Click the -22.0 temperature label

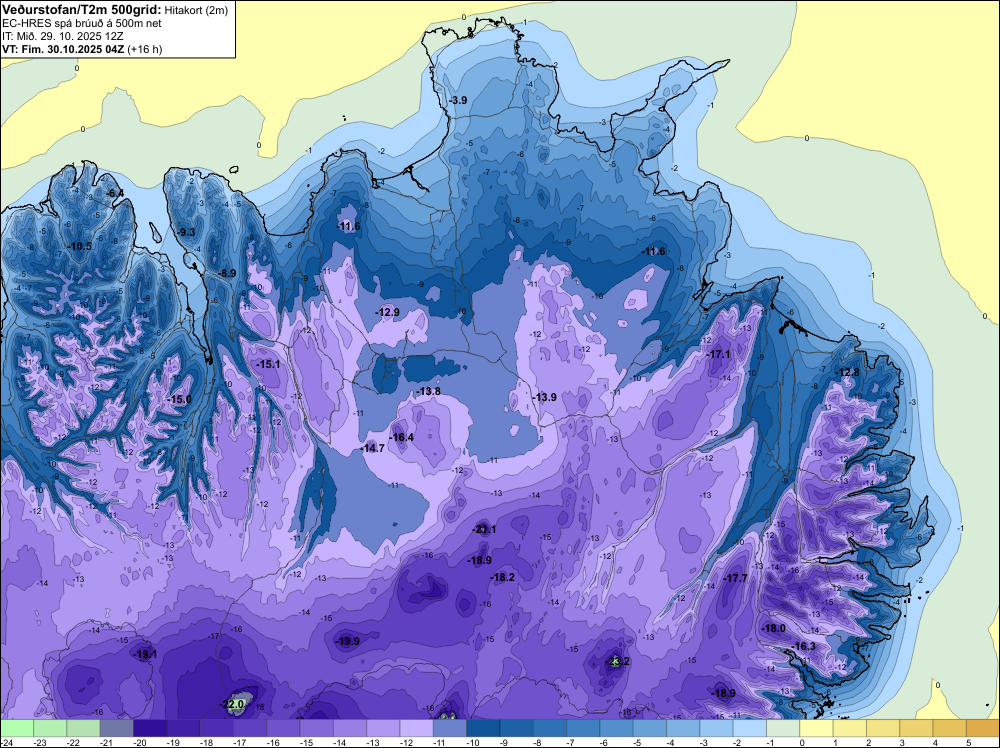pyautogui.click(x=232, y=704)
